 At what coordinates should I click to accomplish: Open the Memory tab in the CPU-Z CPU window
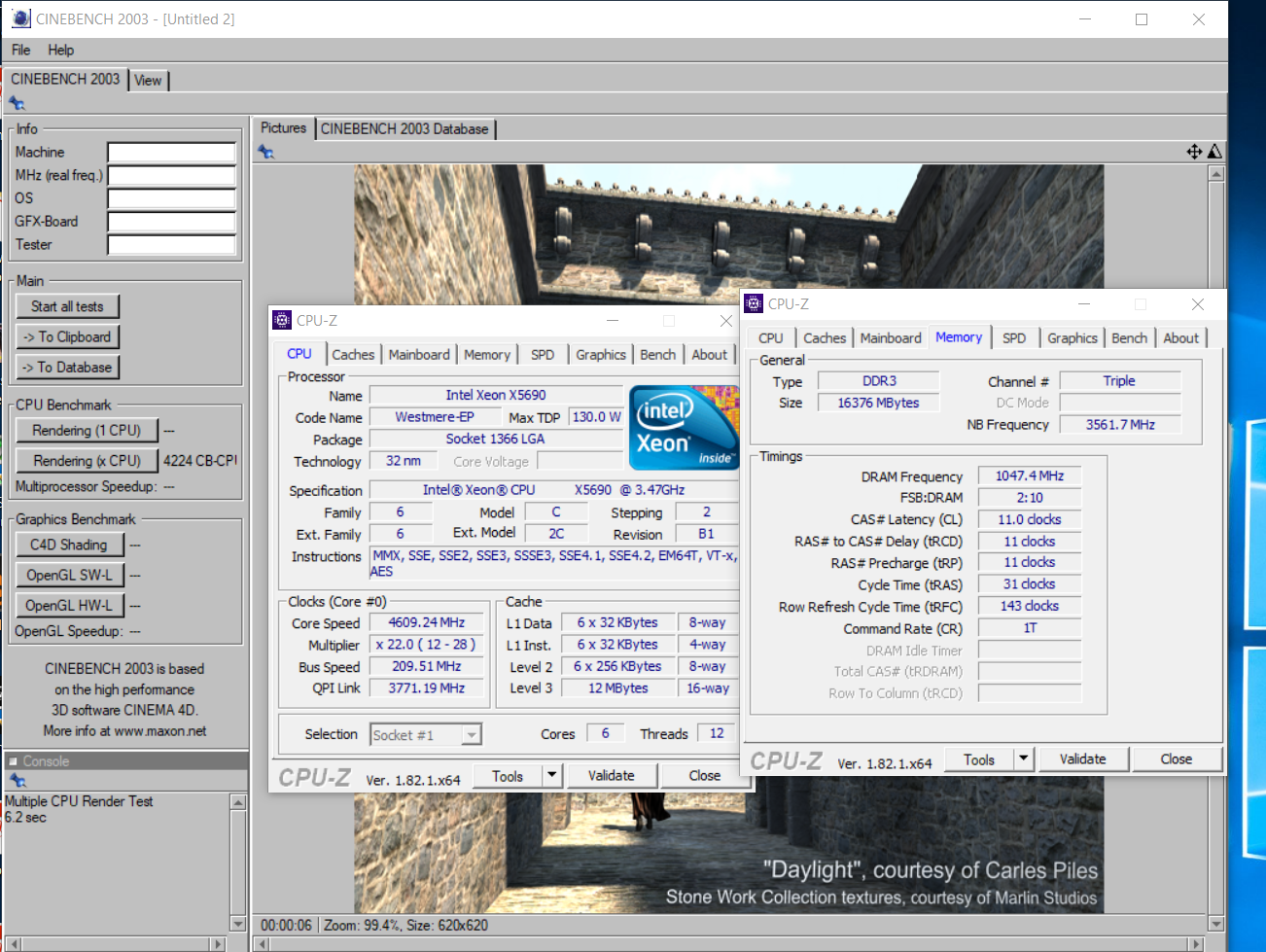point(487,355)
